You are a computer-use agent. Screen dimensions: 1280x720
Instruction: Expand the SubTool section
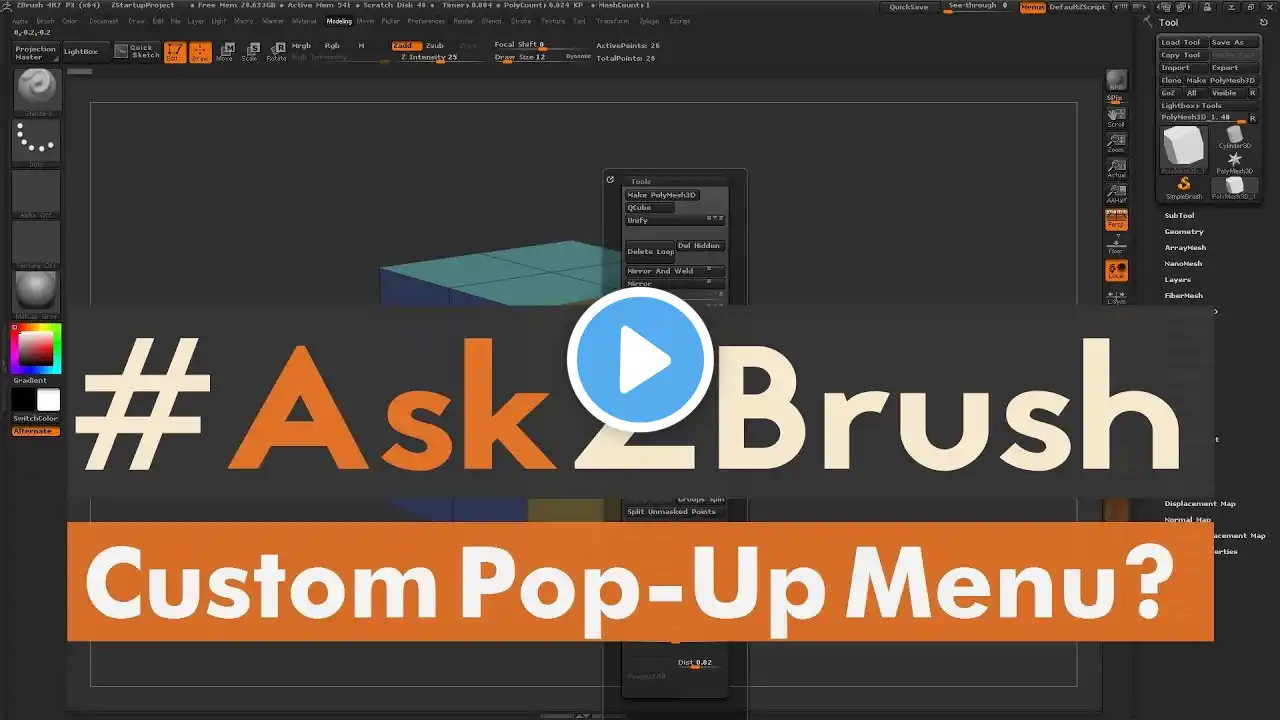[1180, 215]
